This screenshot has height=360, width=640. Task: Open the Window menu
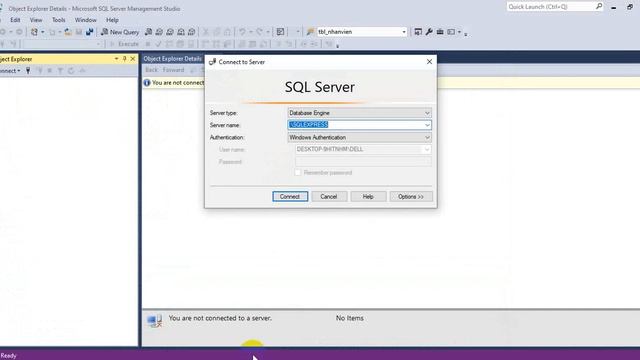point(86,20)
